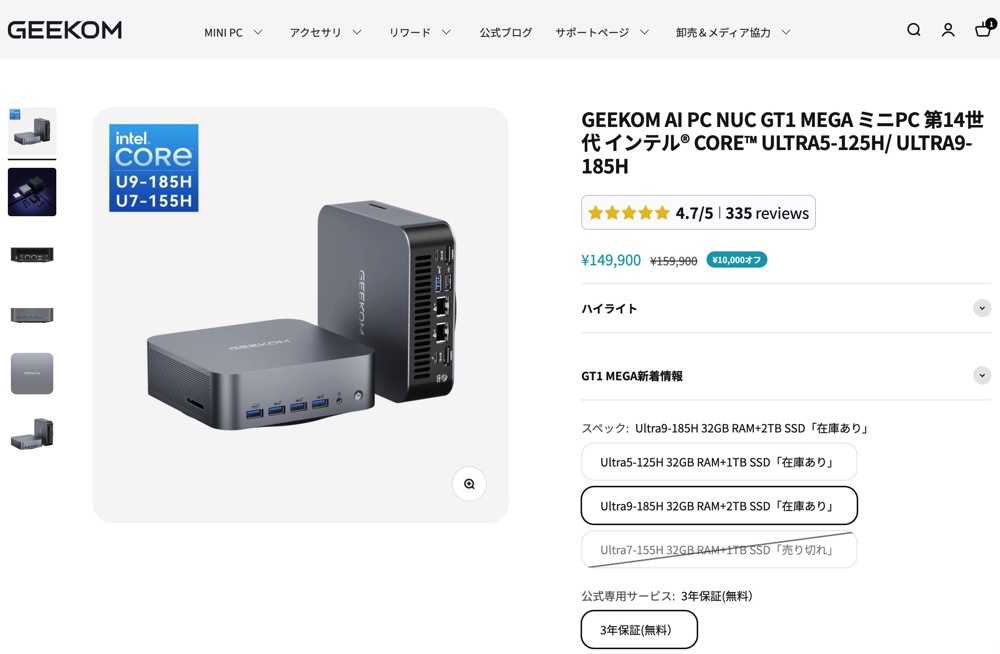Select Ultra5-125H 32GB RAM+1TB SSD option
The image size is (1000, 654).
[718, 462]
